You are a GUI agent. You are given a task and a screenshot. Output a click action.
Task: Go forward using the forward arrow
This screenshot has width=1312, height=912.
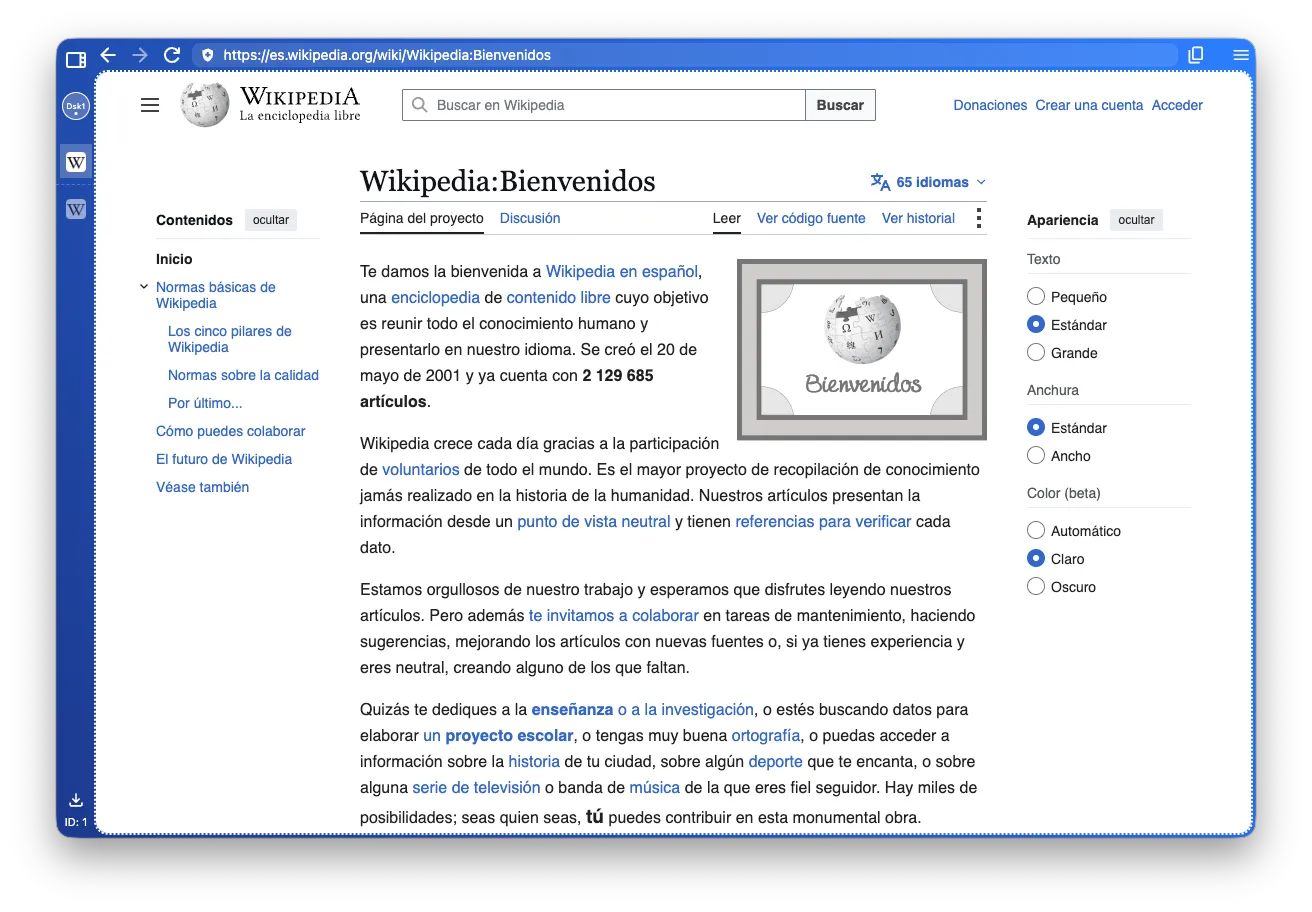click(x=140, y=55)
